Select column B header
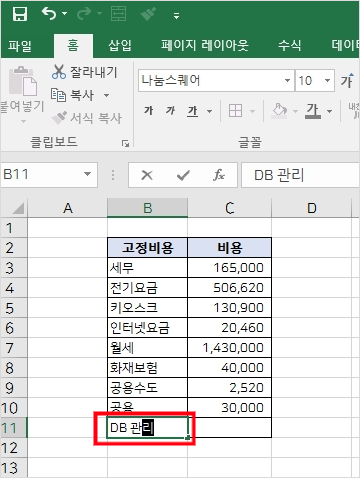This screenshot has width=360, height=478. pos(148,208)
